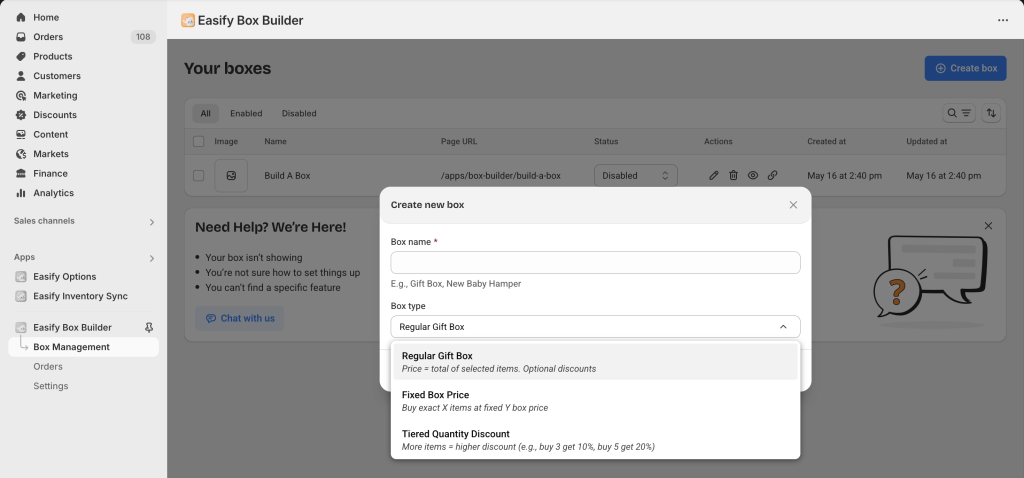The height and width of the screenshot is (478, 1024).
Task: Click the Chat with us button
Action: pos(240,319)
